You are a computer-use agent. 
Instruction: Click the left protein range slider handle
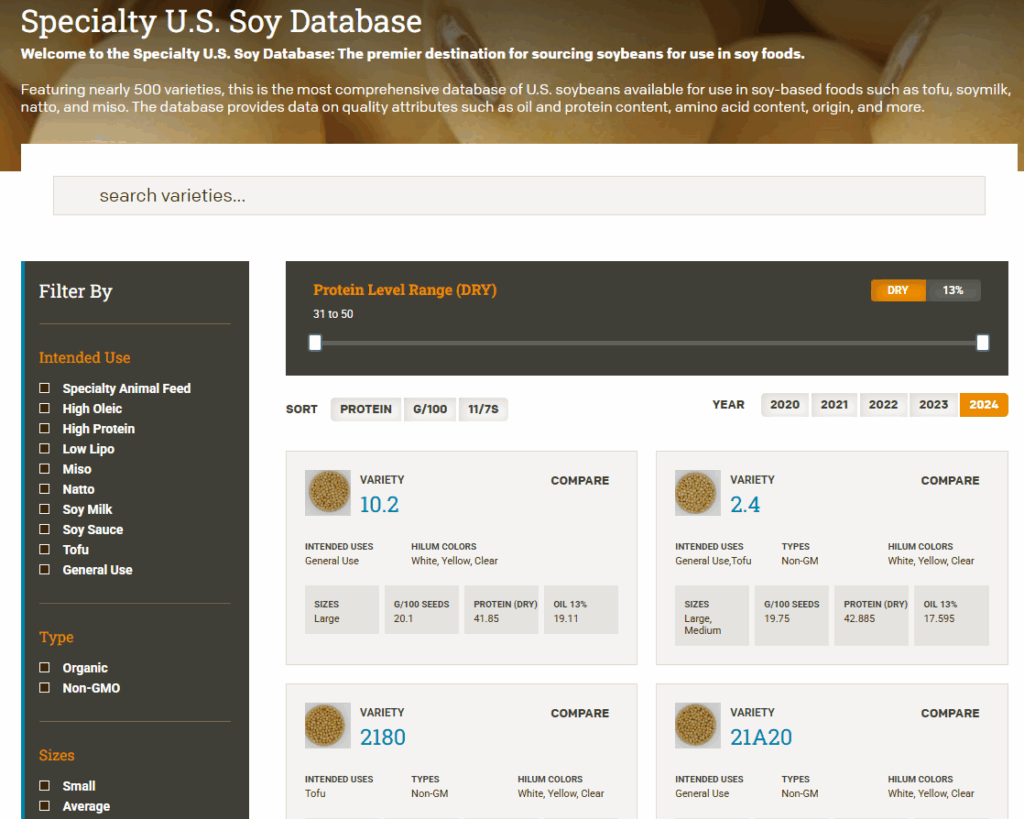click(315, 343)
